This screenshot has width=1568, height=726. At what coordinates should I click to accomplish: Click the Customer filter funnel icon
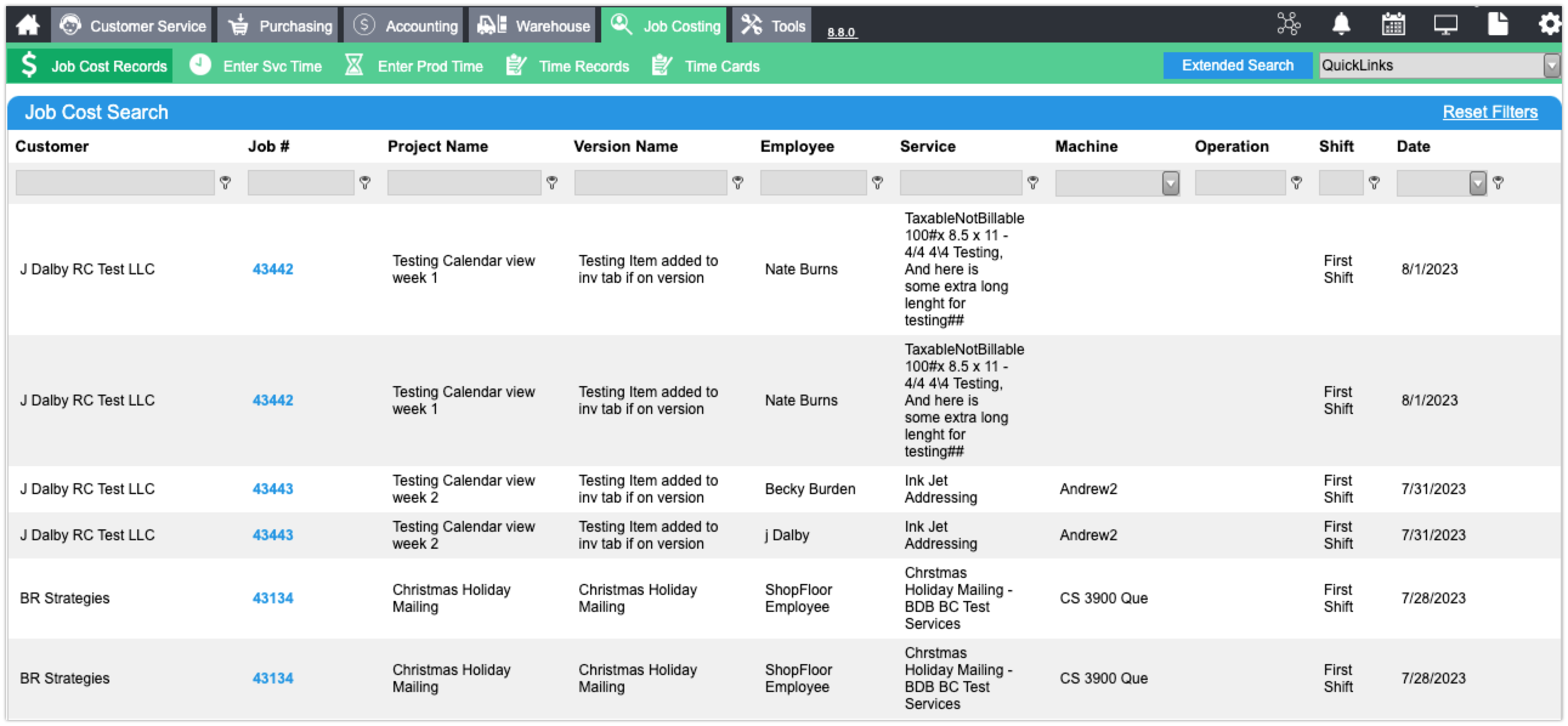tap(225, 183)
